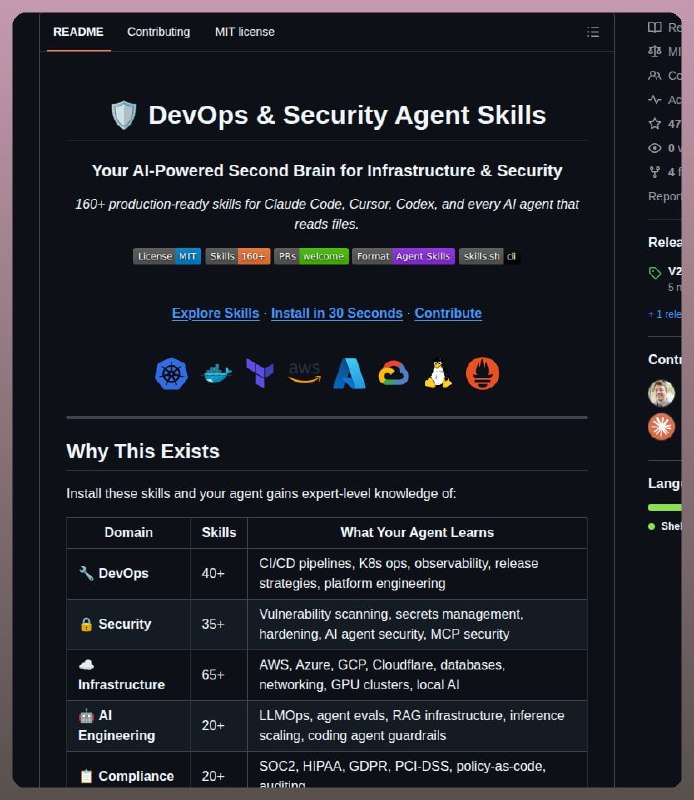Click the green release tag icon
The image size is (694, 800).
655,273
